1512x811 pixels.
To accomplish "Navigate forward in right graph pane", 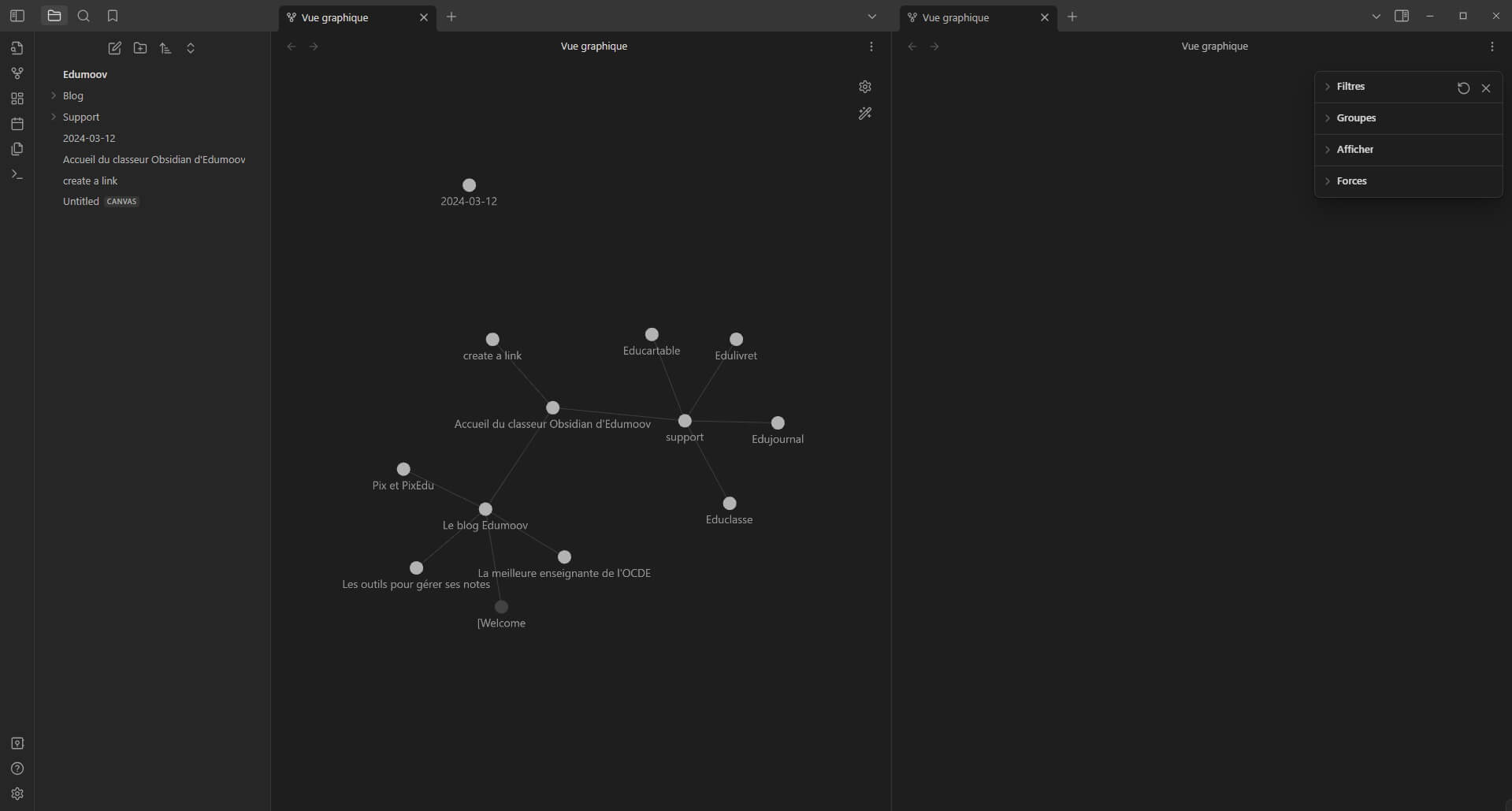I will 934,47.
